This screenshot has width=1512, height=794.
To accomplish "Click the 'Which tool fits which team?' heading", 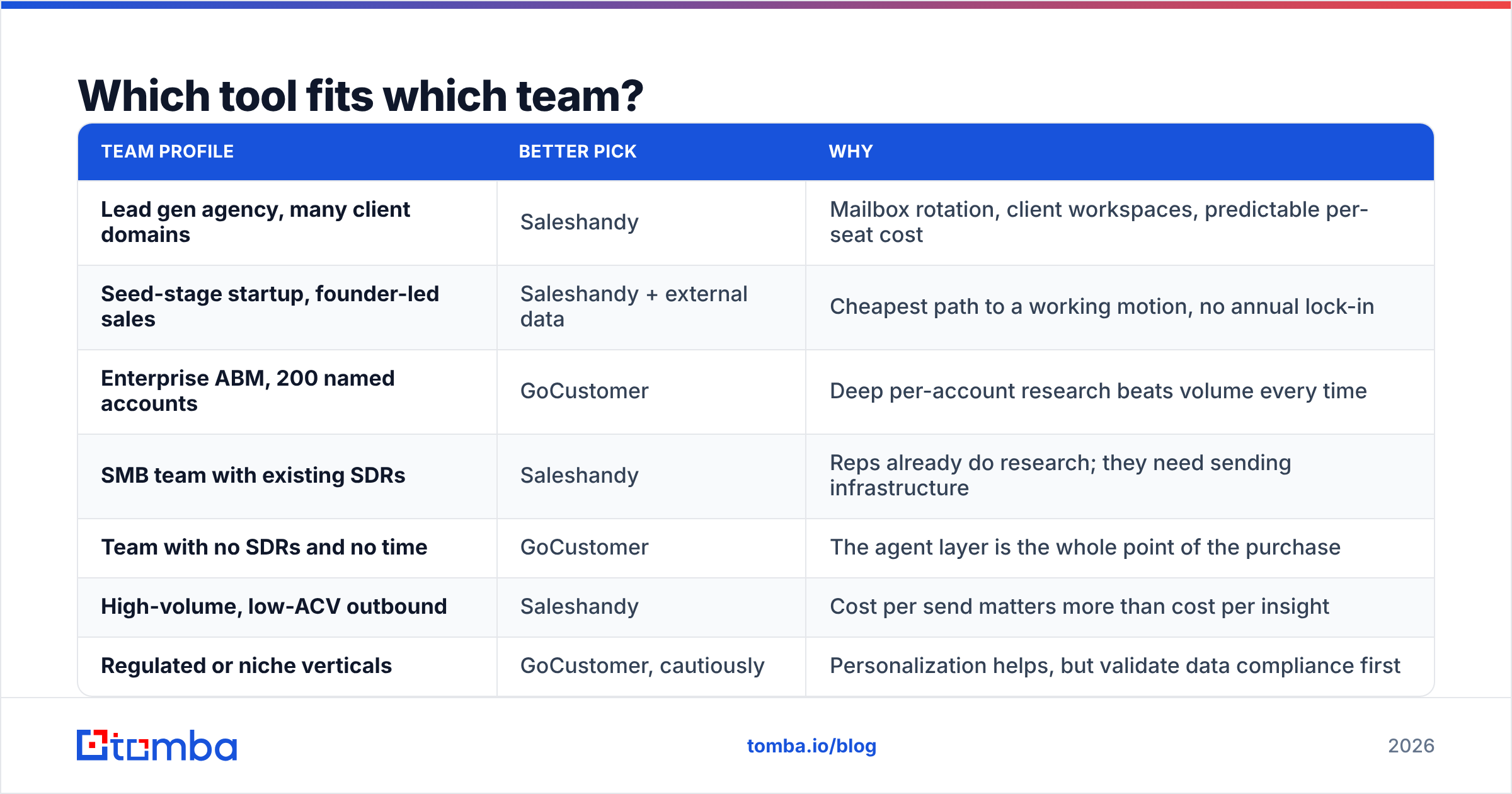I will 360,96.
